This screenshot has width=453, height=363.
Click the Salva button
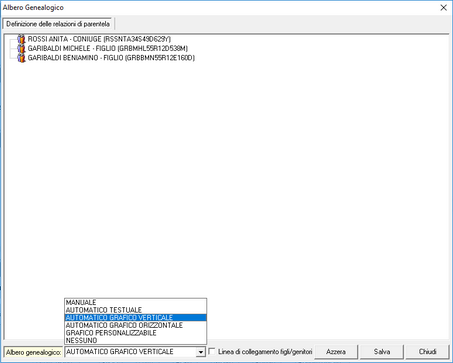[382, 352]
